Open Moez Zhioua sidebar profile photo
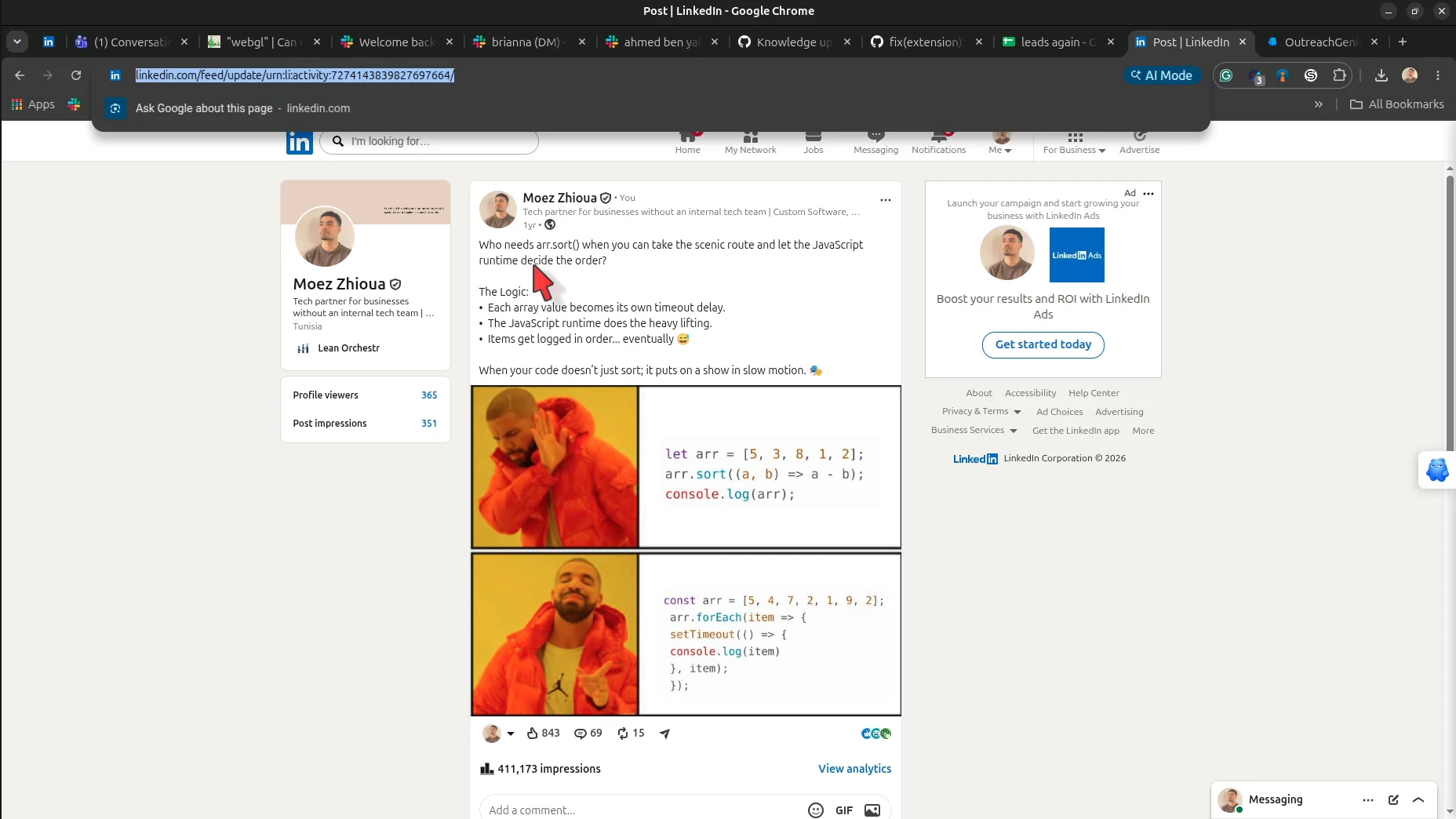This screenshot has width=1456, height=819. click(x=325, y=237)
